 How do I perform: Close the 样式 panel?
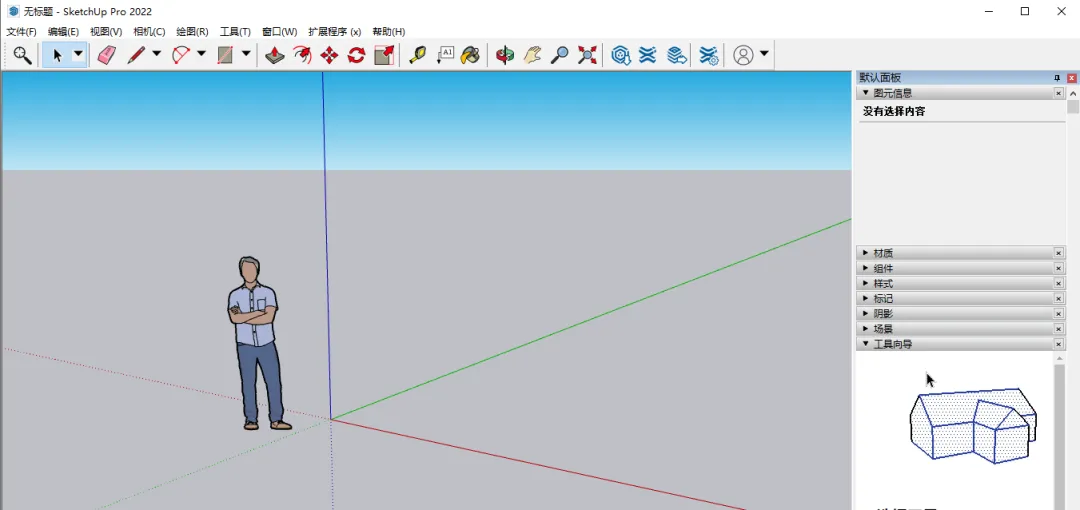(1059, 283)
